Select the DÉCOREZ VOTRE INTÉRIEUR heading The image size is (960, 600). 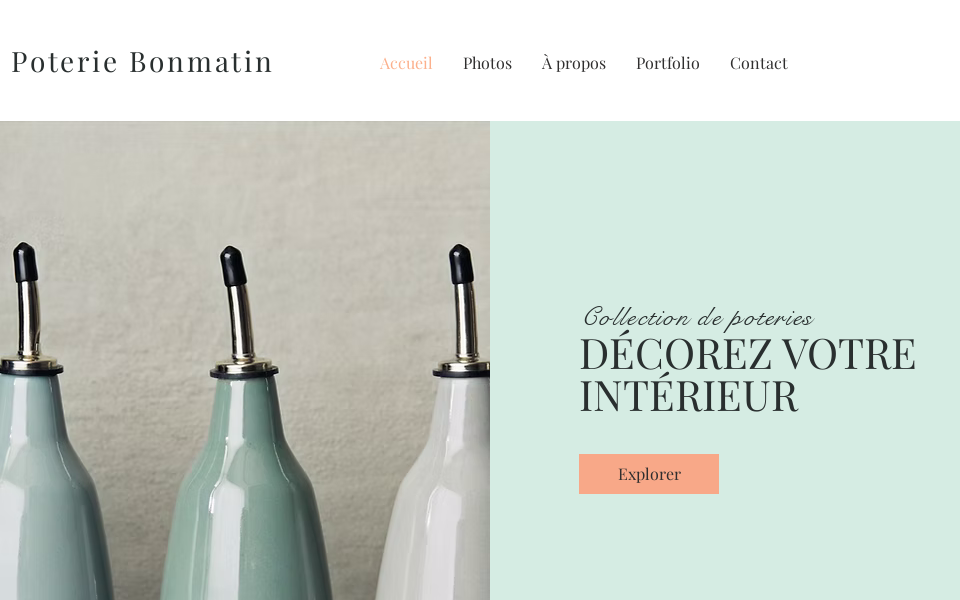point(747,374)
